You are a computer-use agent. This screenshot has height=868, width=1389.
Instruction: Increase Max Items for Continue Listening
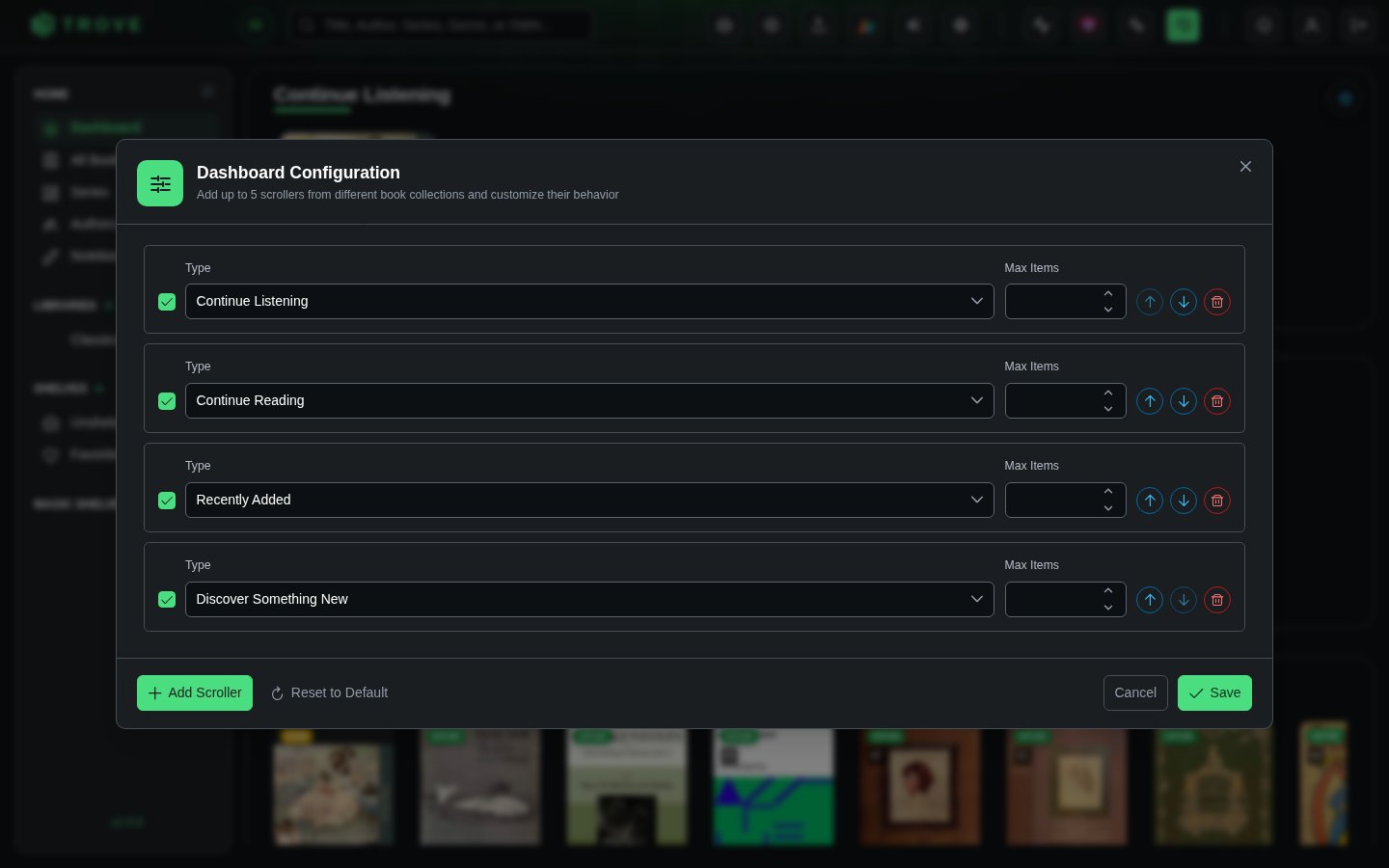click(x=1108, y=293)
